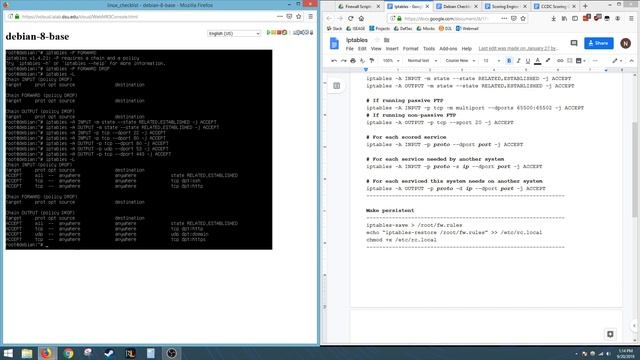Open the View menu in Google Docs
The width and height of the screenshot is (640, 360).
point(376,49)
